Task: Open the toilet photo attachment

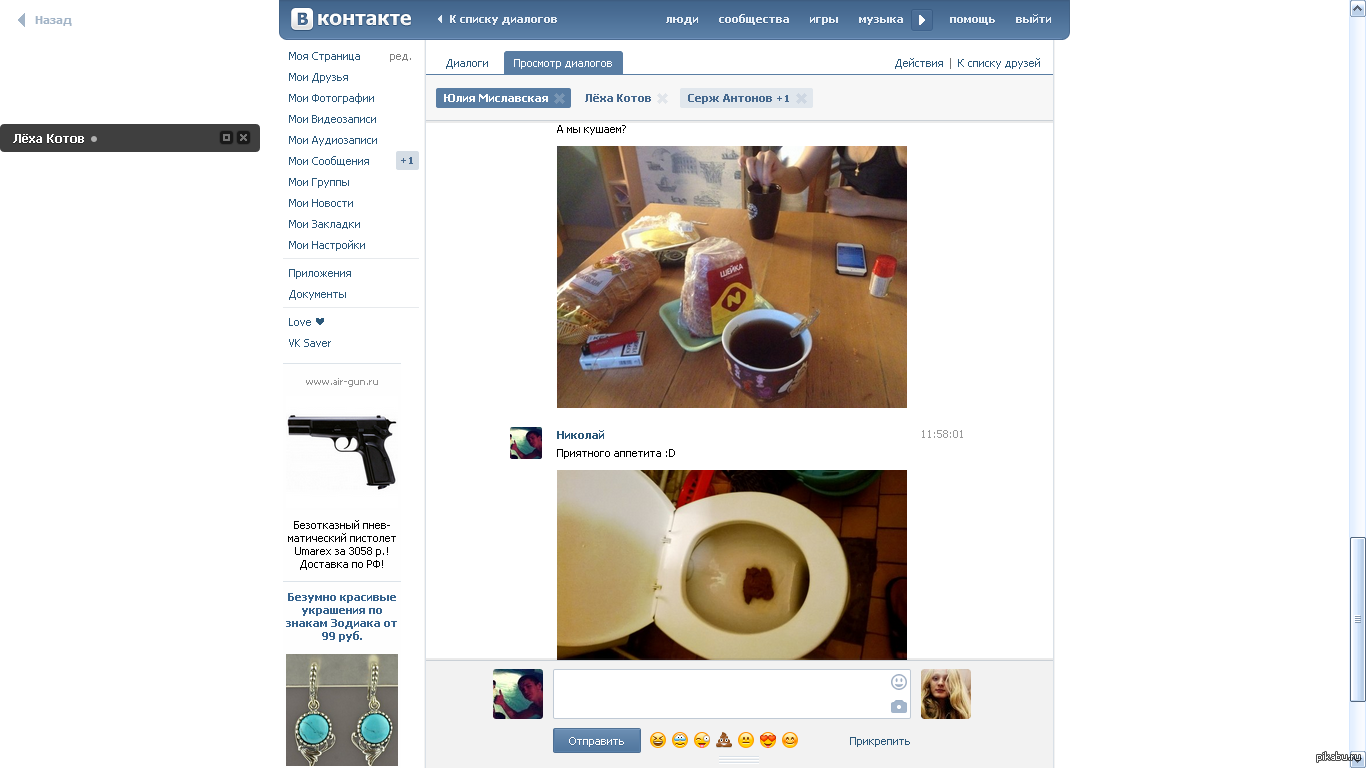Action: coord(732,565)
